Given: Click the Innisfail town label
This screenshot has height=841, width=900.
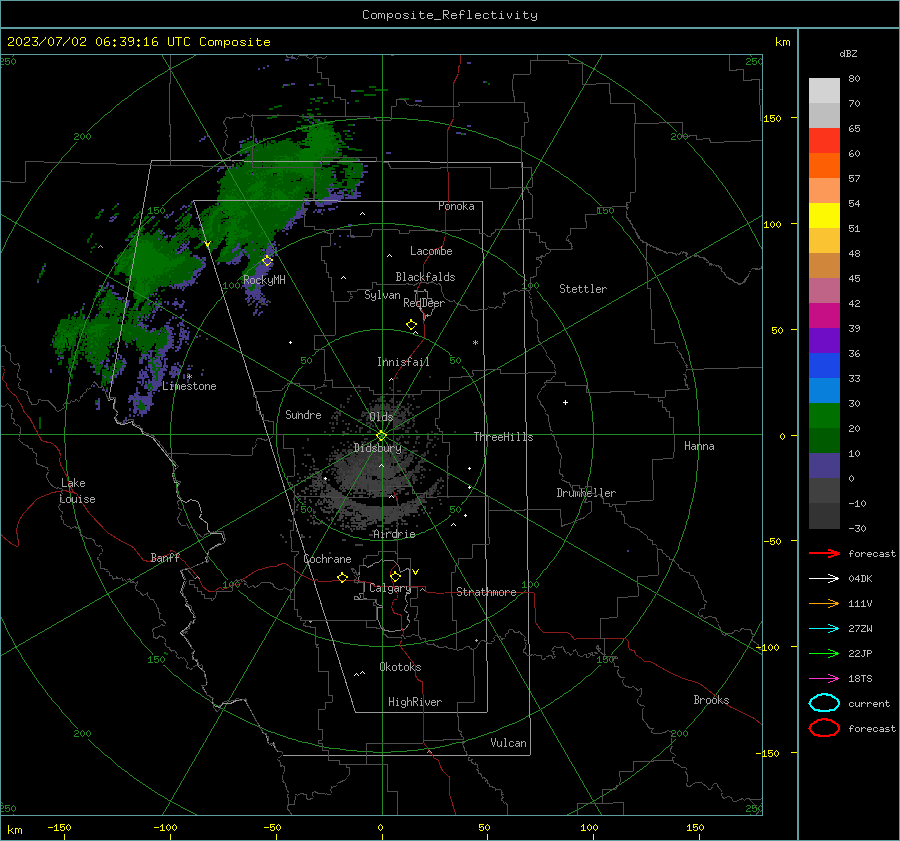Looking at the screenshot, I should (x=403, y=362).
